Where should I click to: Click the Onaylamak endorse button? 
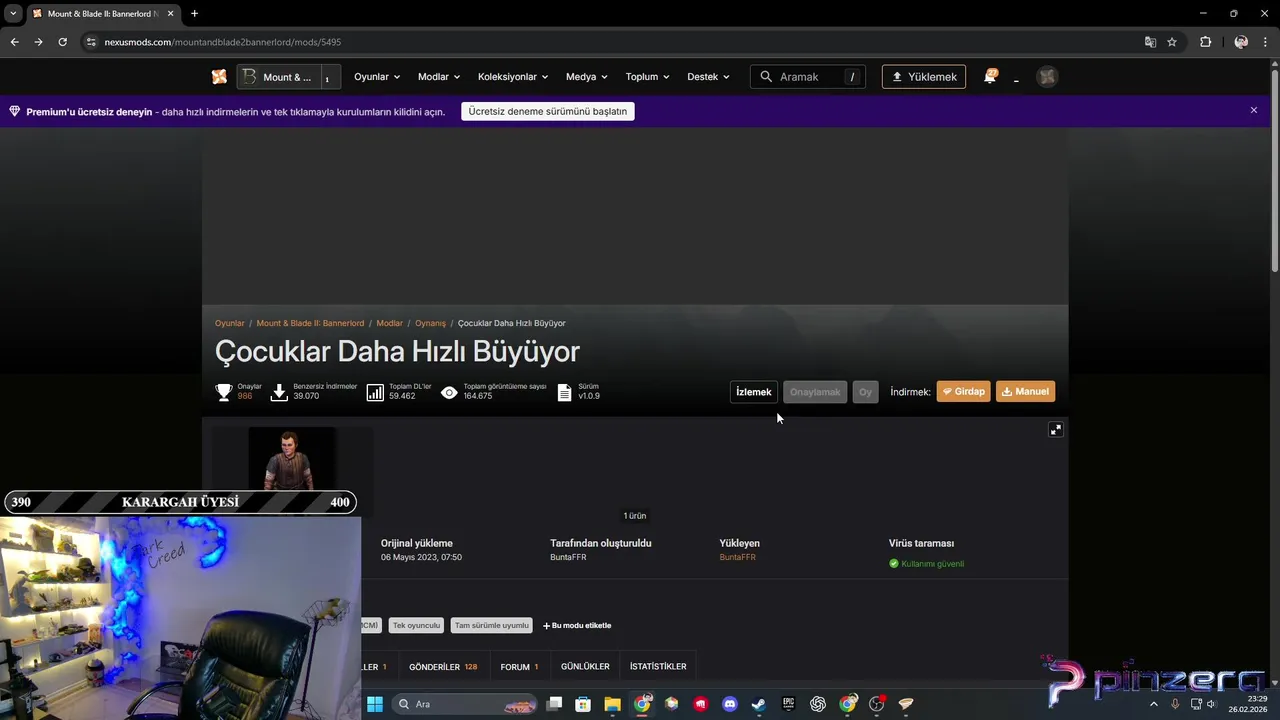point(815,392)
